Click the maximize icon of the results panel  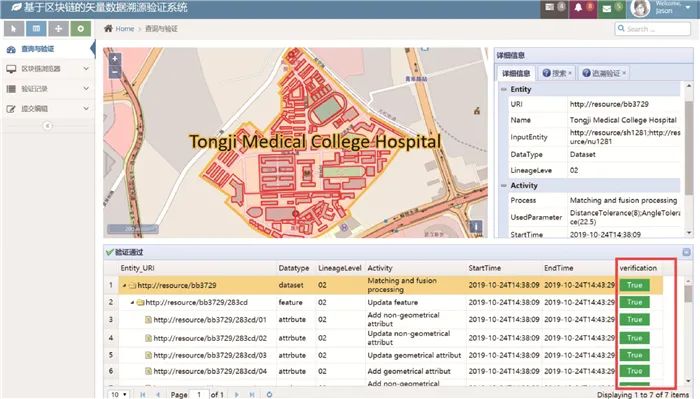[x=686, y=252]
